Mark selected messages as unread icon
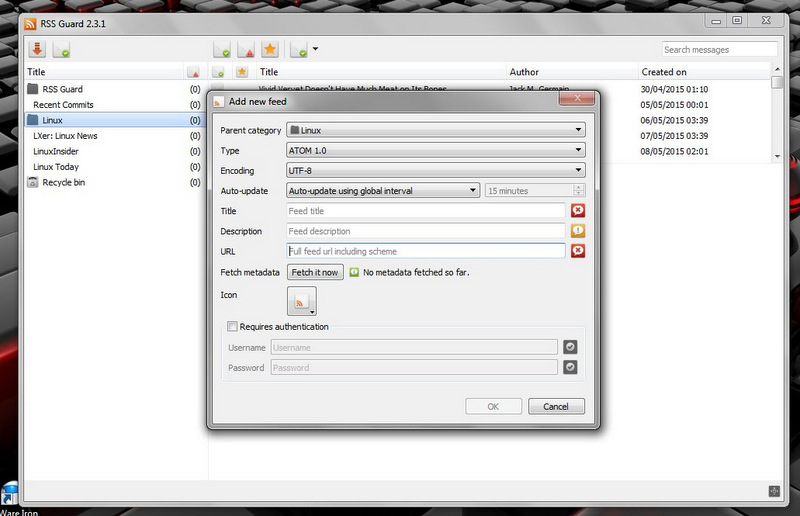 point(246,50)
